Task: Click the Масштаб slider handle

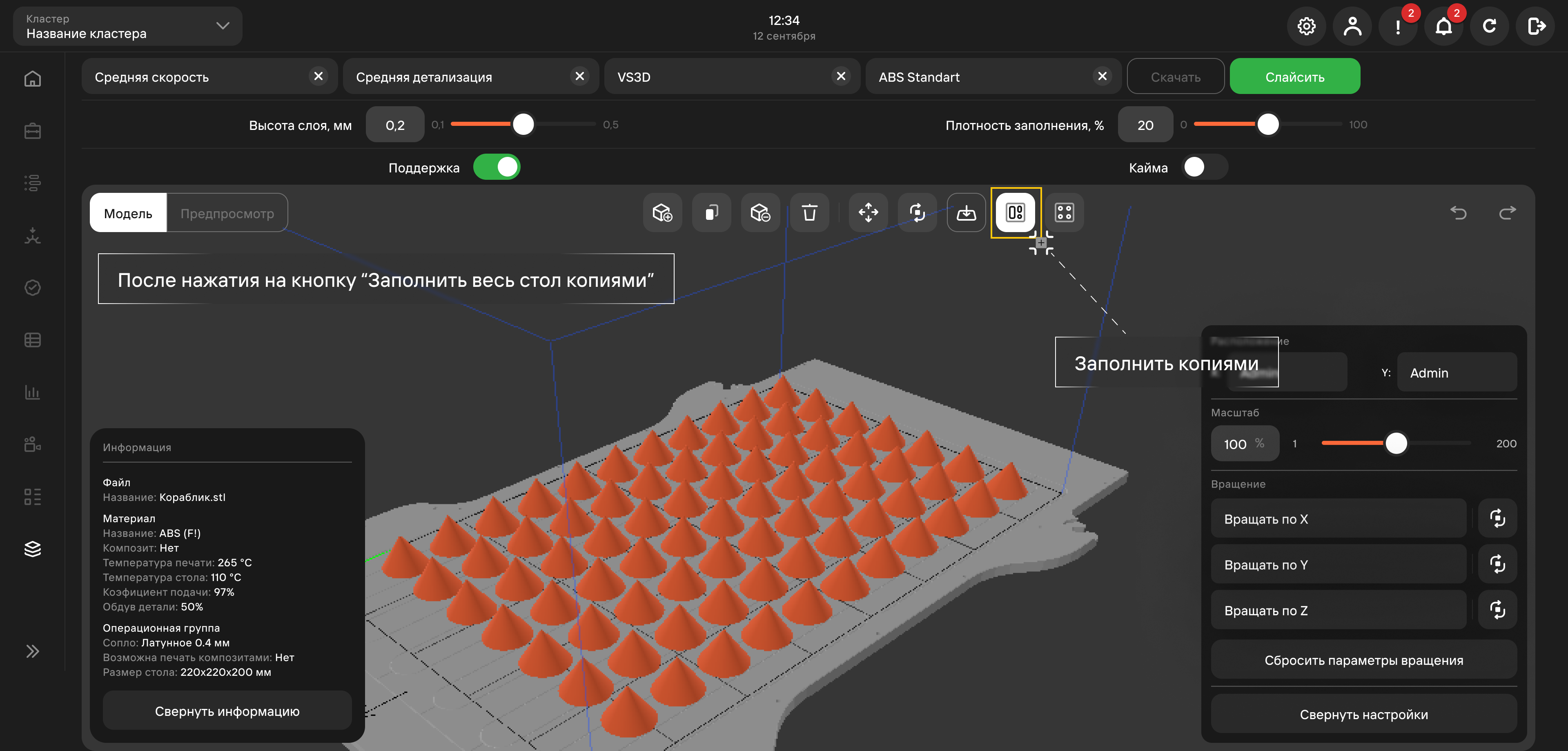Action: pyautogui.click(x=1396, y=443)
